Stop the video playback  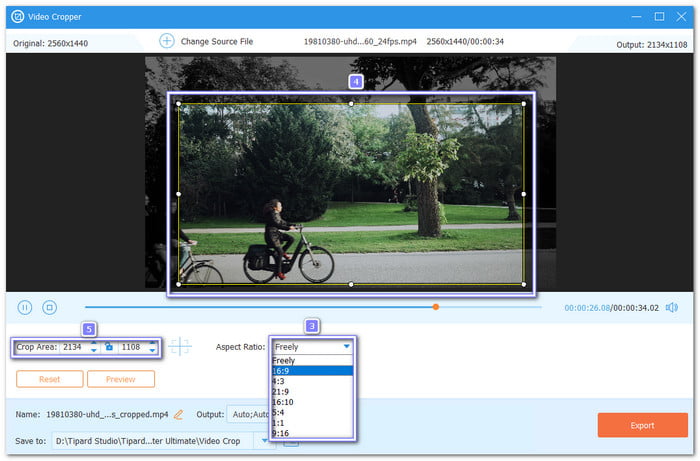point(50,307)
